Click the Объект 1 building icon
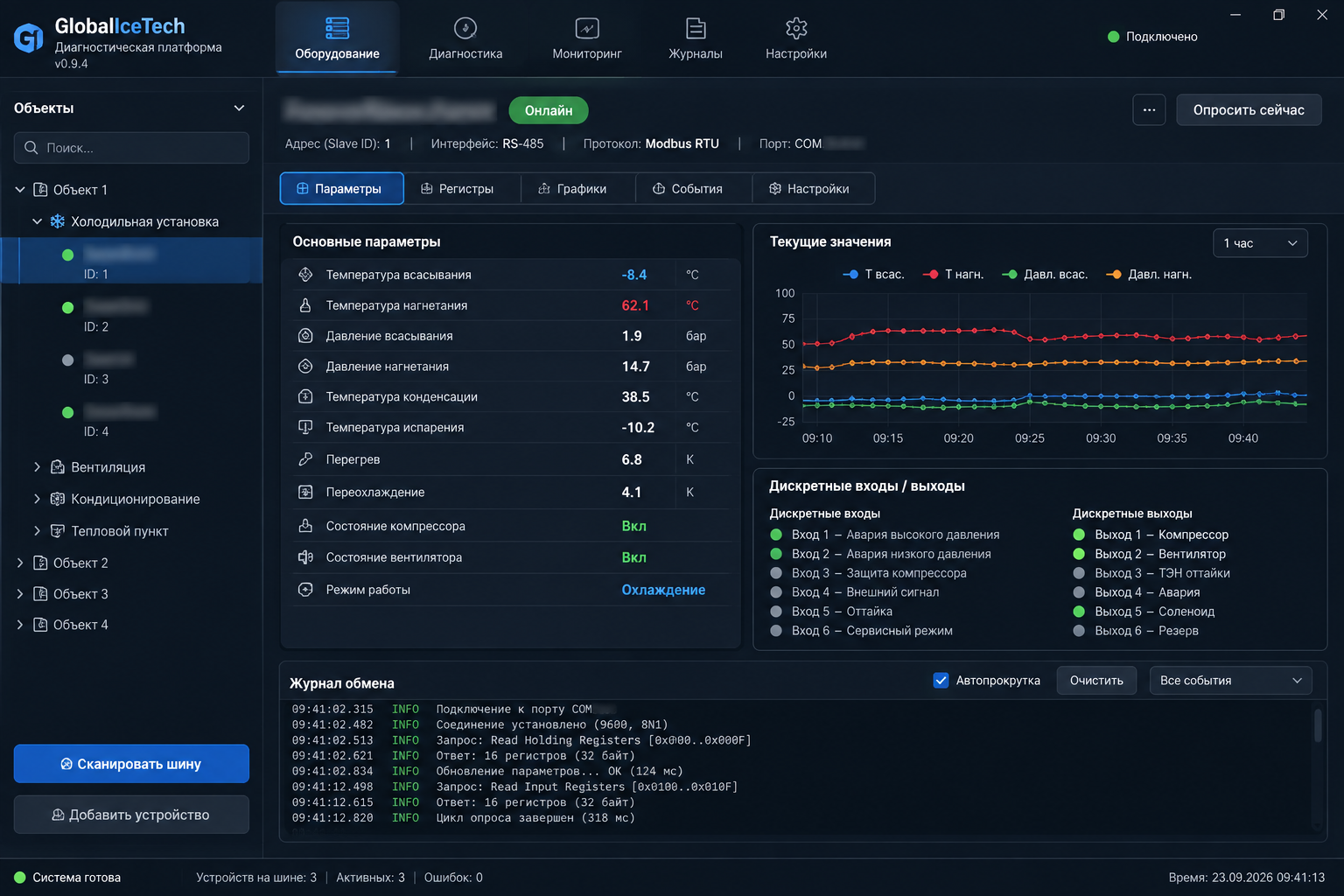 tap(40, 190)
